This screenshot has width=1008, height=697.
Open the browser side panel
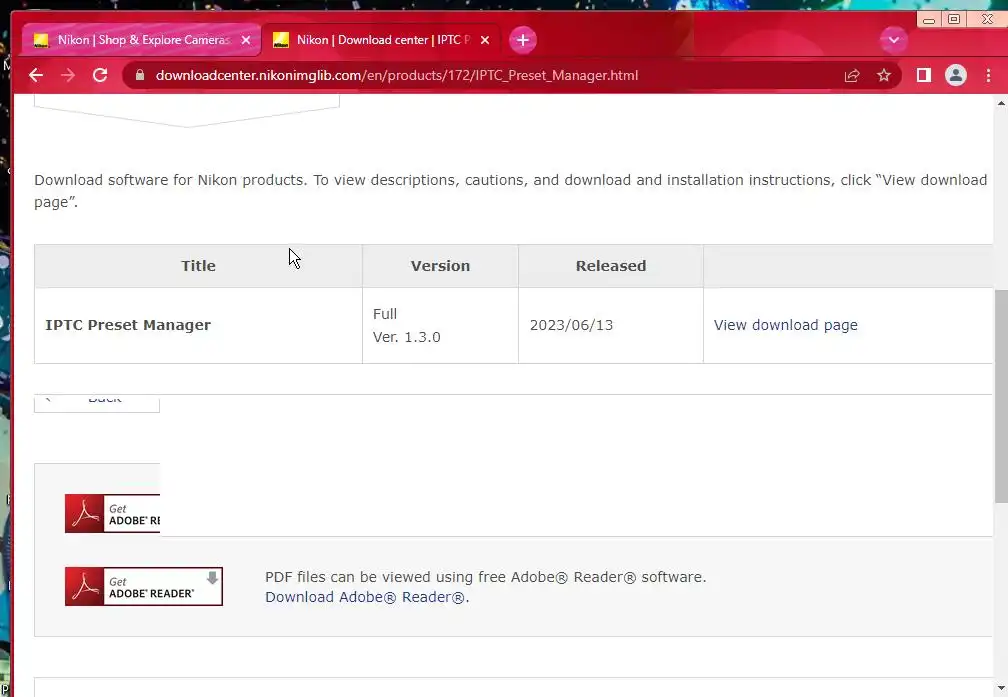(924, 75)
